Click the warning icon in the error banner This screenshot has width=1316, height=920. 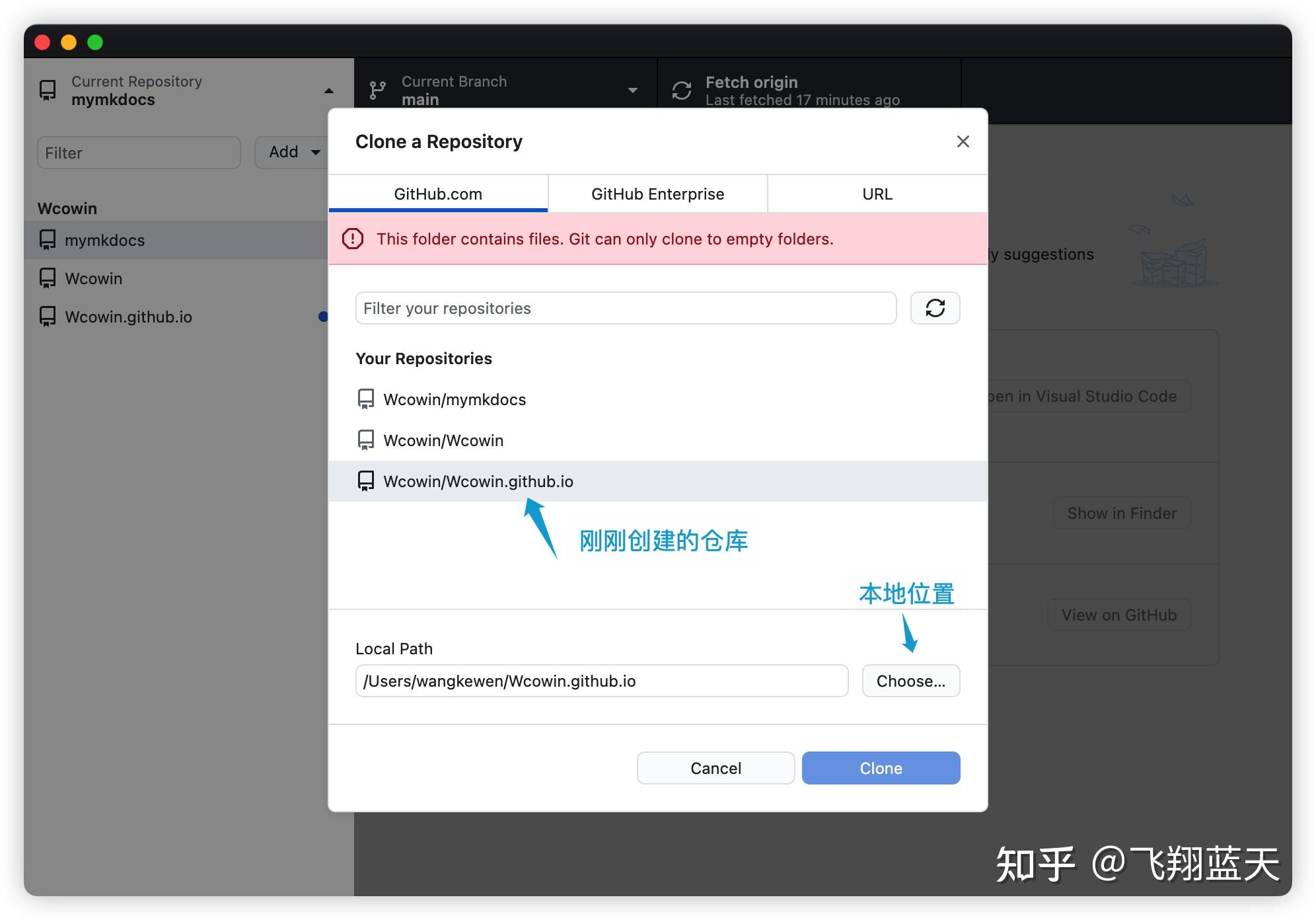point(353,239)
